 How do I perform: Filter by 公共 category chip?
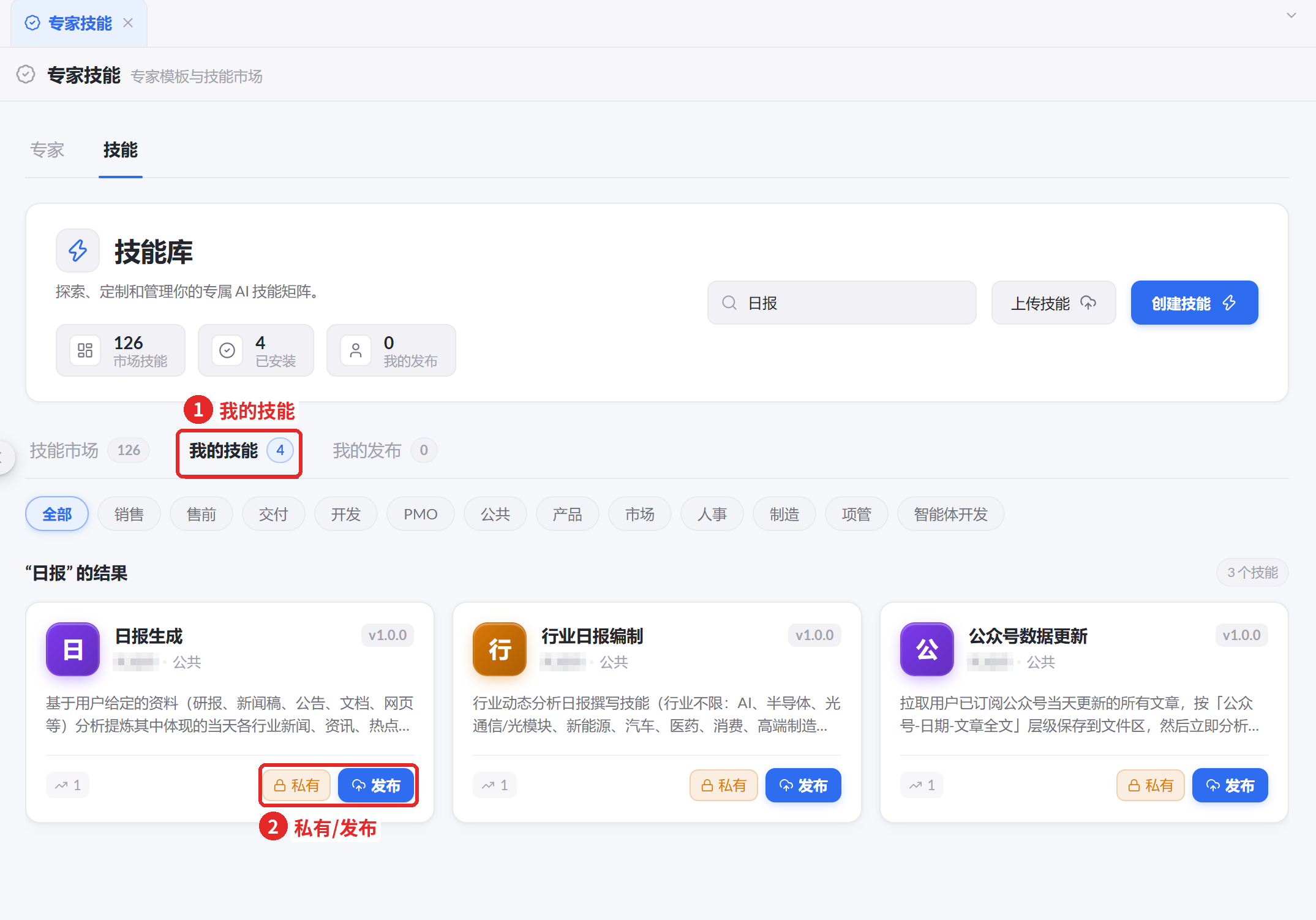(495, 514)
